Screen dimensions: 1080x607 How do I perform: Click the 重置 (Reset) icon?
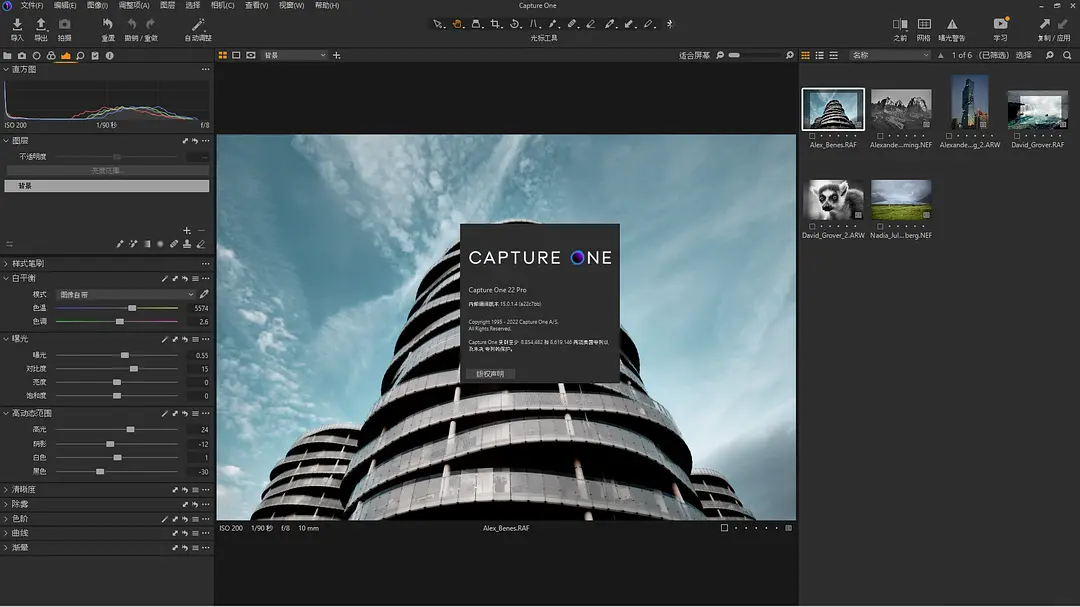[107, 24]
